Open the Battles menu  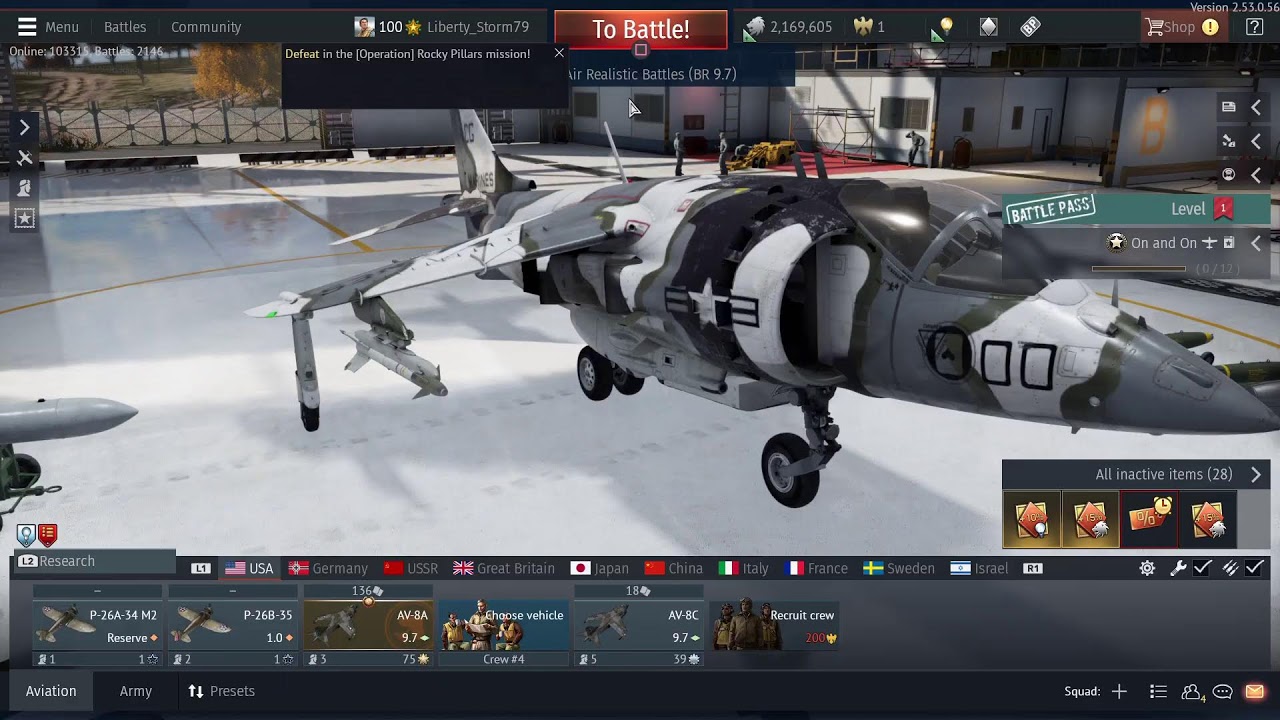point(125,27)
